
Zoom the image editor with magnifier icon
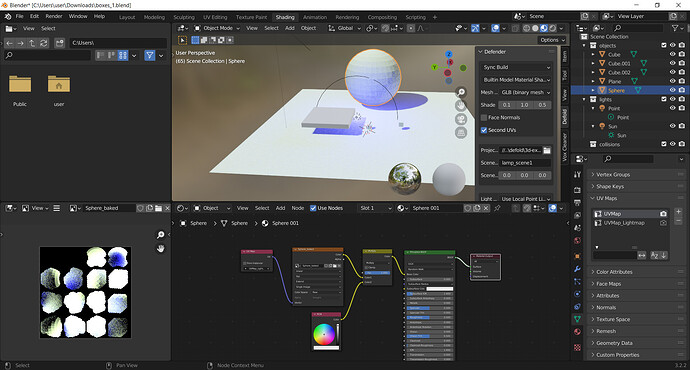tap(161, 235)
